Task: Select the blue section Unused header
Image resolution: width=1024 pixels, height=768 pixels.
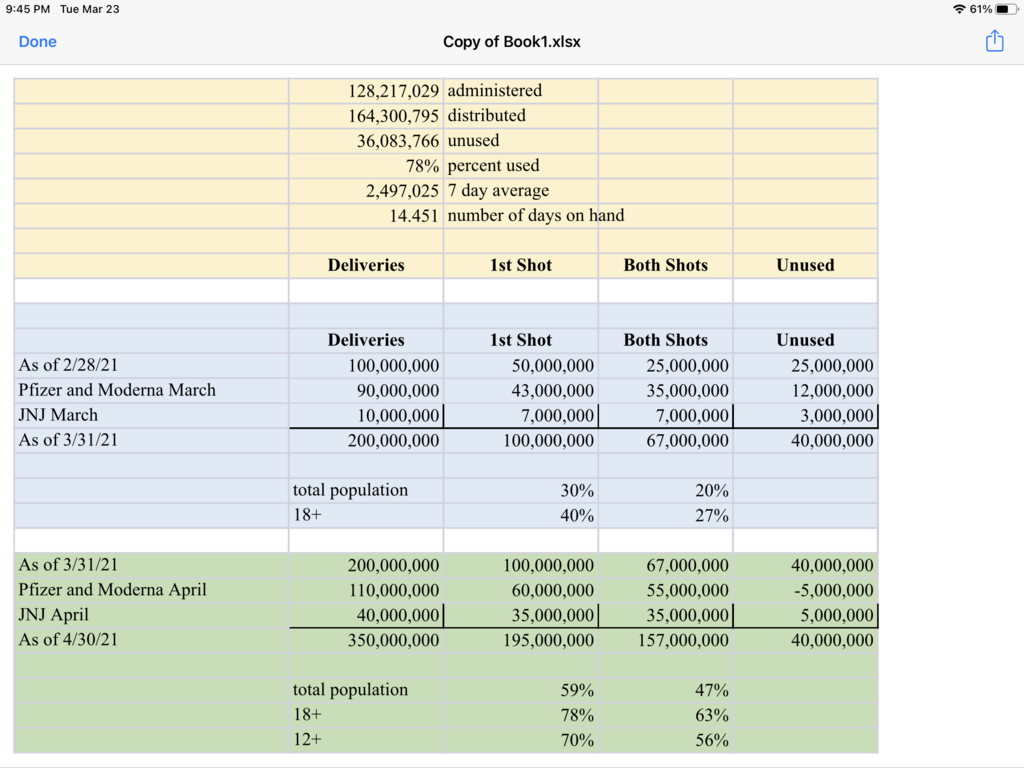Action: (805, 340)
